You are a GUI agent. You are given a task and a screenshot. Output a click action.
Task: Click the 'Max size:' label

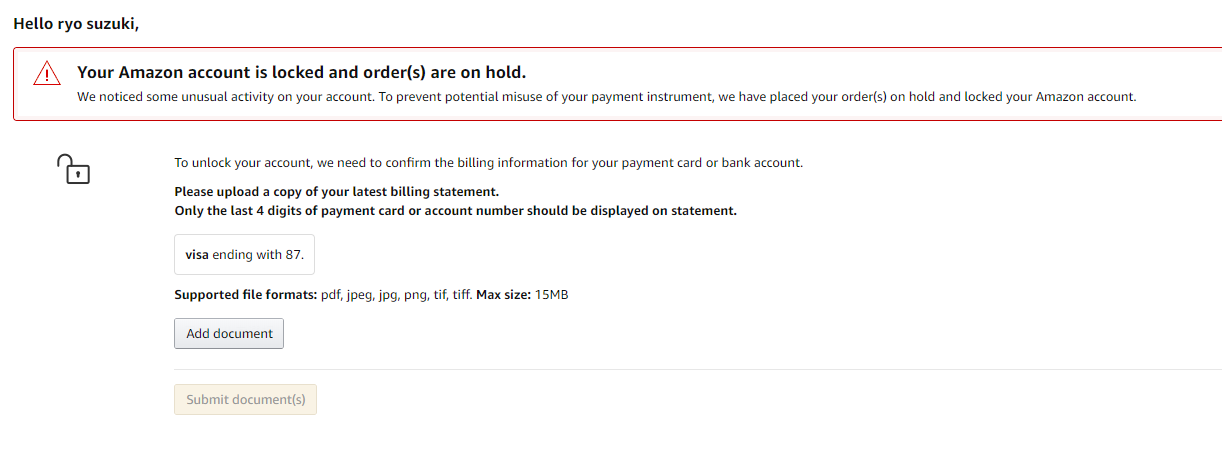click(503, 295)
